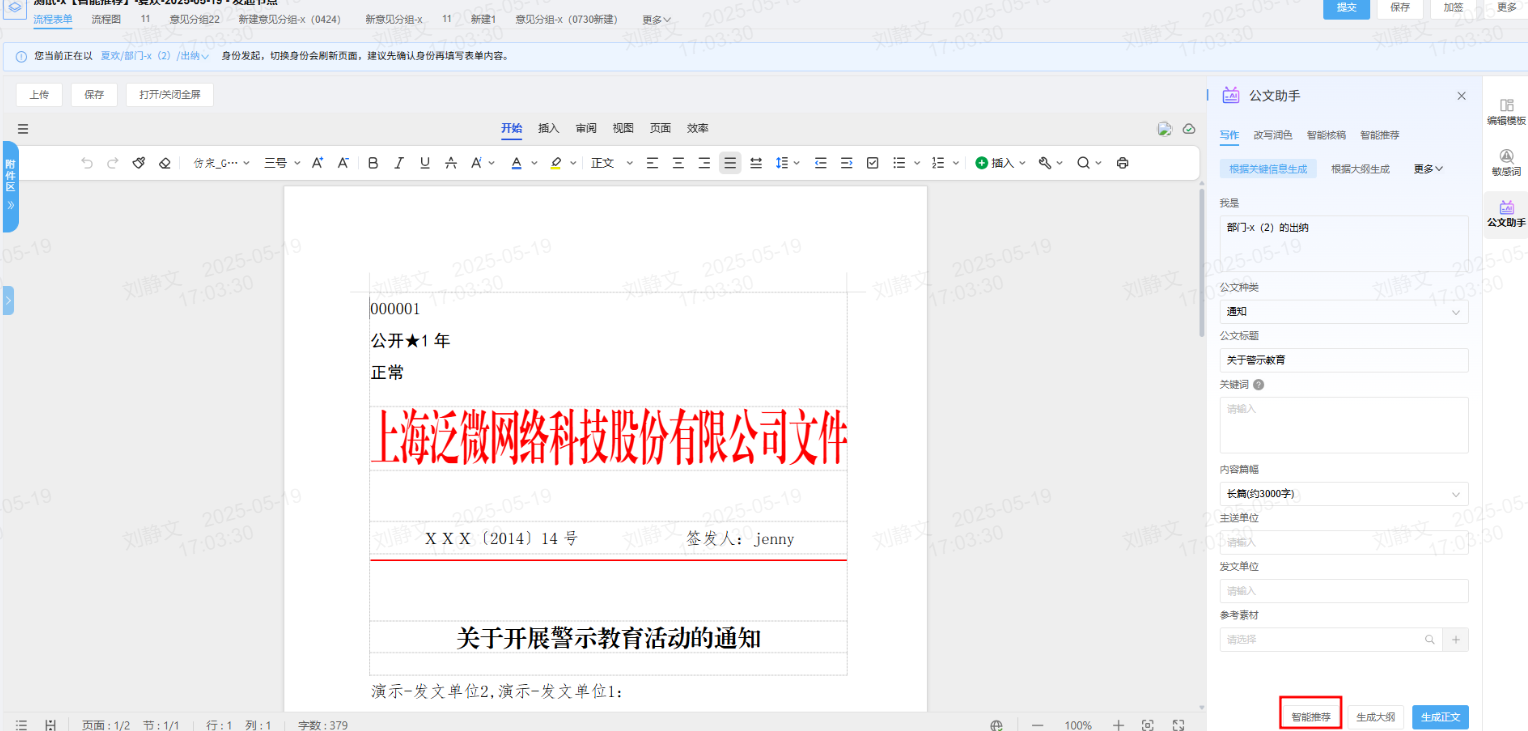Toggle bold formatting
Viewport: 1528px width, 731px height.
(373, 163)
